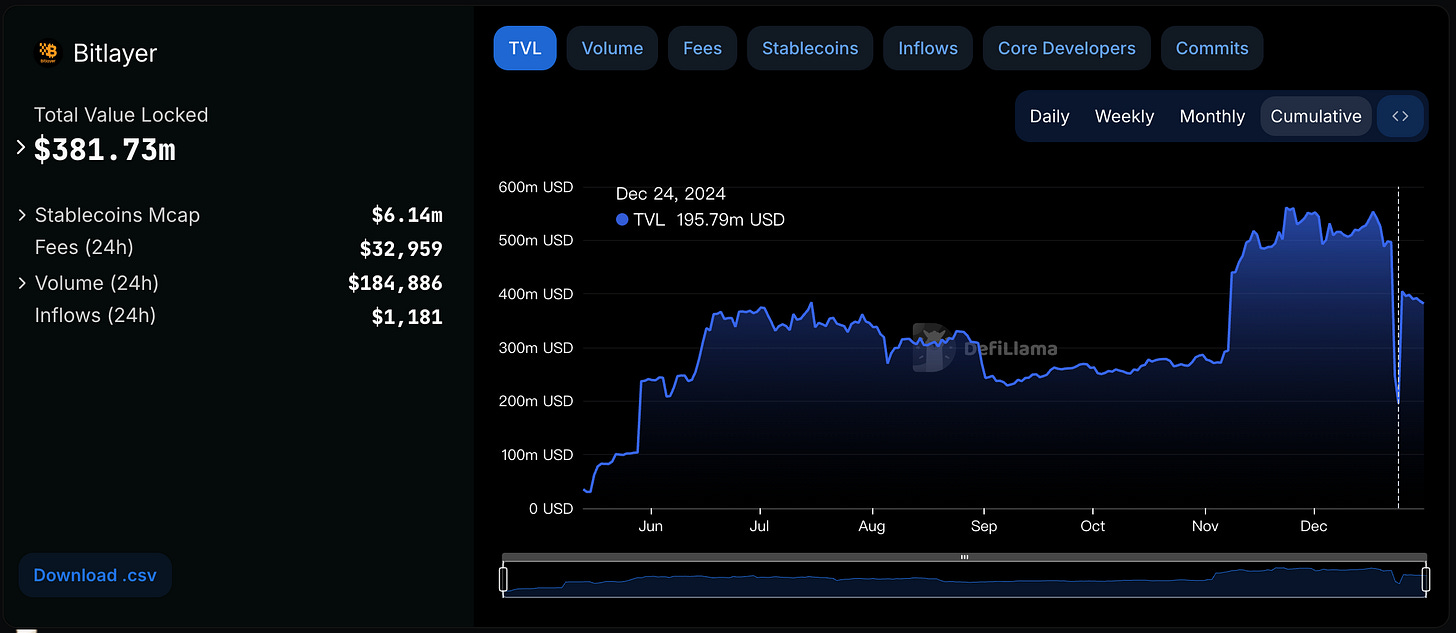Switch to the Volume tab
1456x633 pixels.
pos(612,48)
